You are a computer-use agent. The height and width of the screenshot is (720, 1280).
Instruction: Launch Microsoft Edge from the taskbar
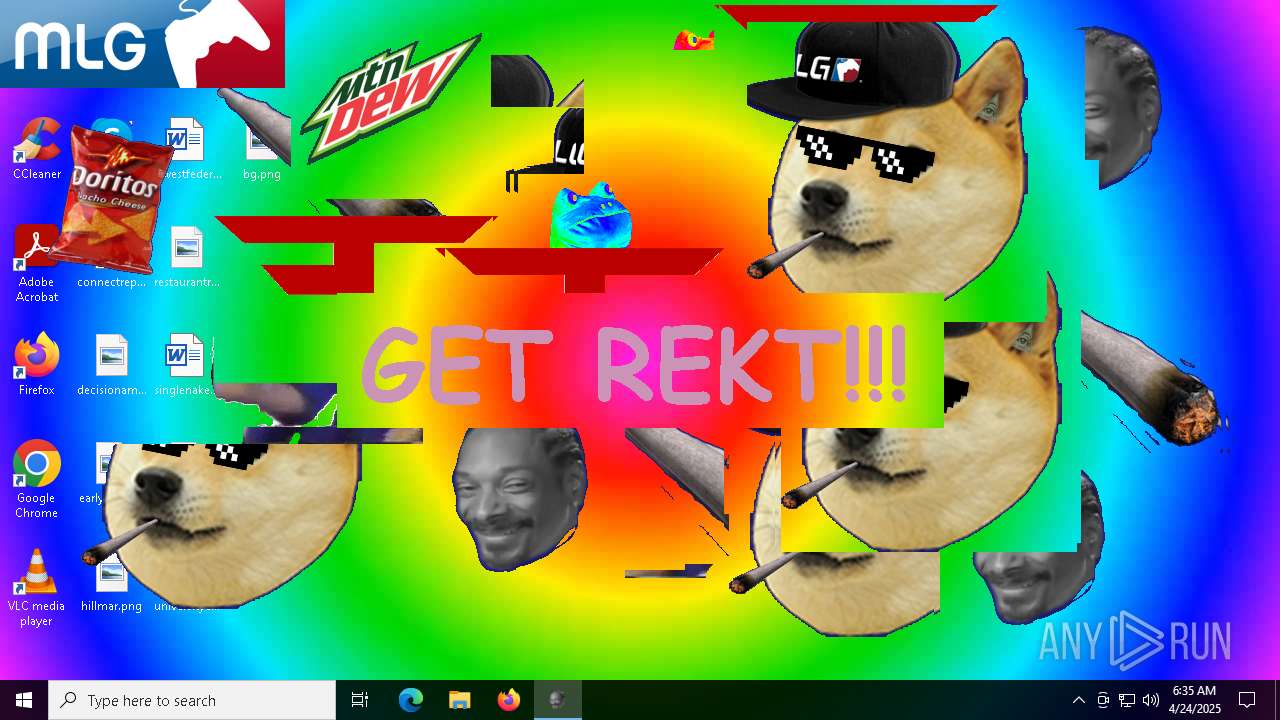point(411,700)
